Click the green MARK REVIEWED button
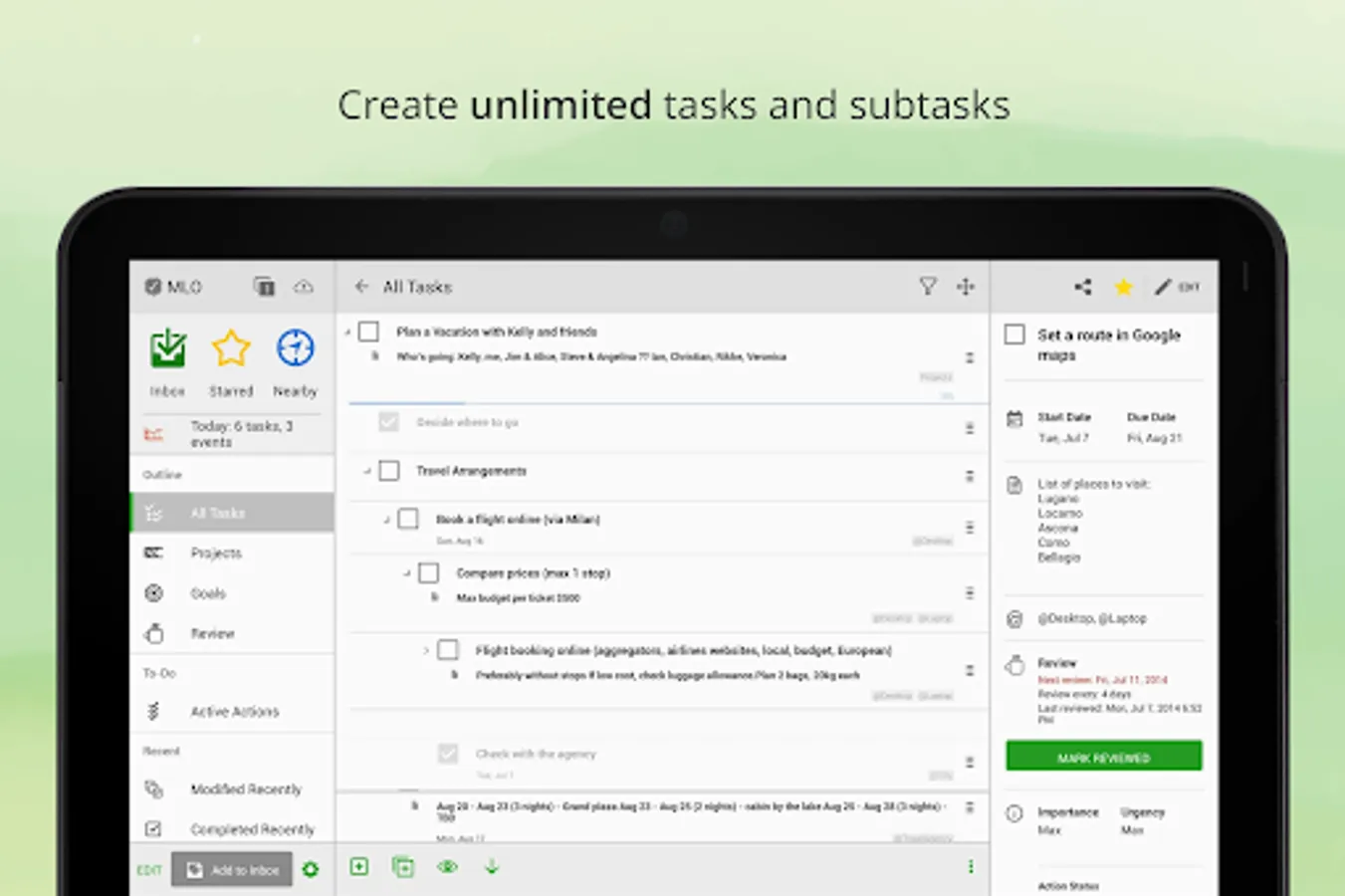Image resolution: width=1345 pixels, height=896 pixels. (x=1103, y=757)
